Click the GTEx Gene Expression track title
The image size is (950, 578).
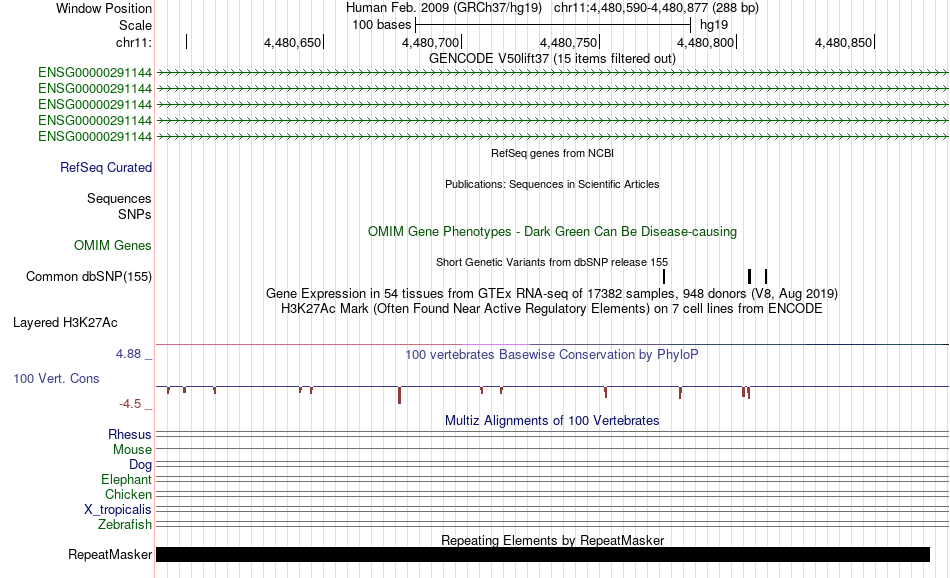(x=552, y=294)
